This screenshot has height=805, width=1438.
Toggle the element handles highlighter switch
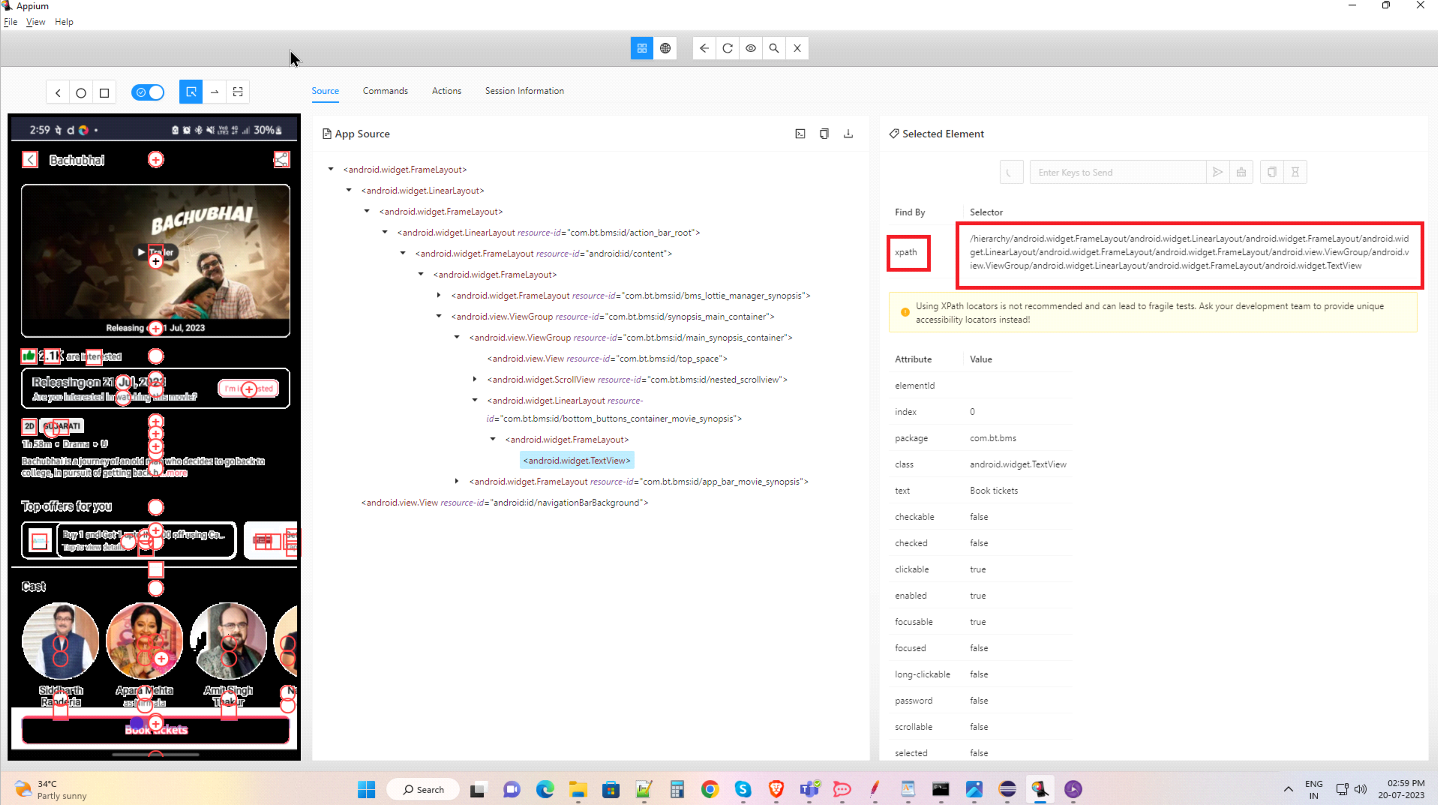[148, 92]
